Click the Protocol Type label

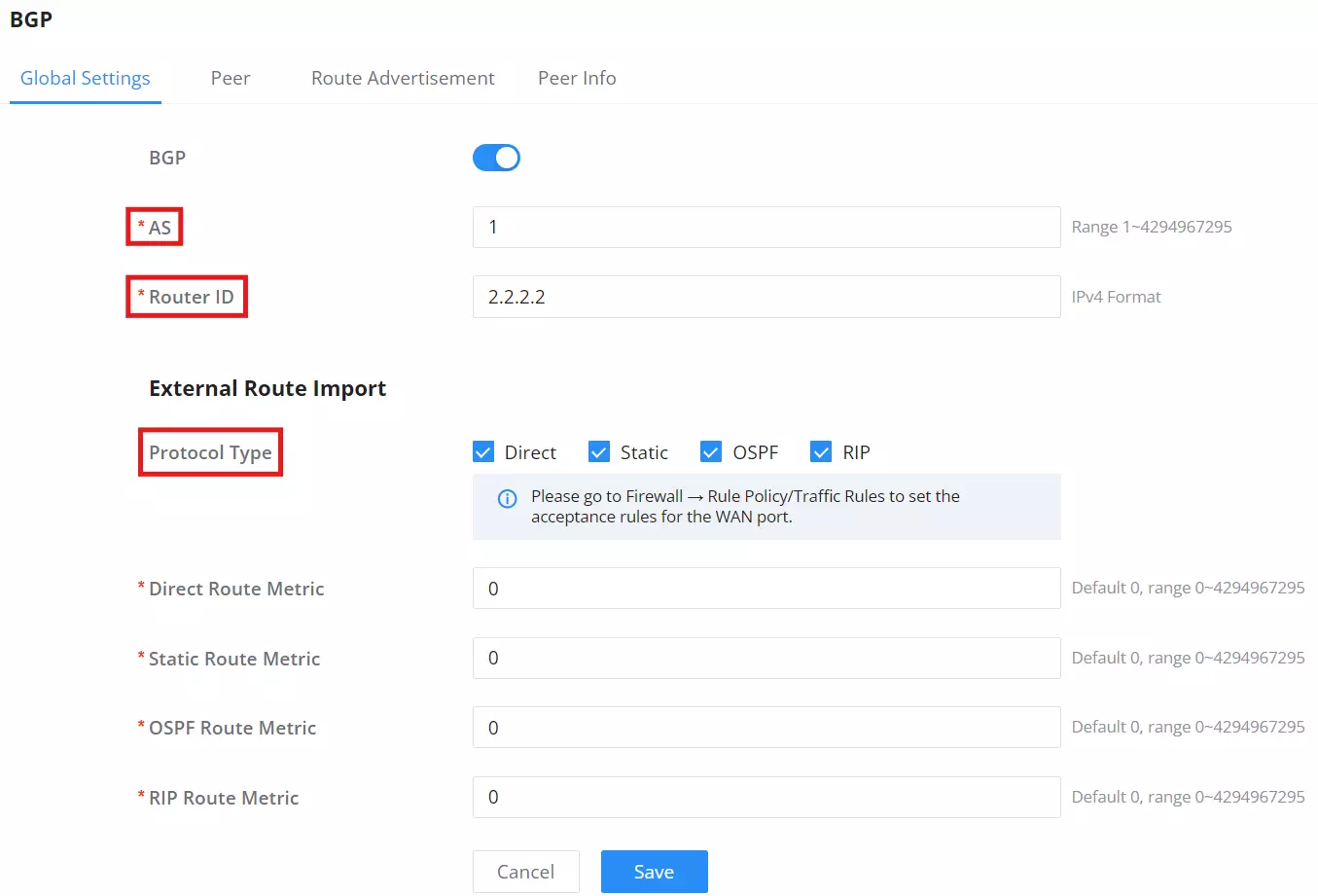coord(210,452)
